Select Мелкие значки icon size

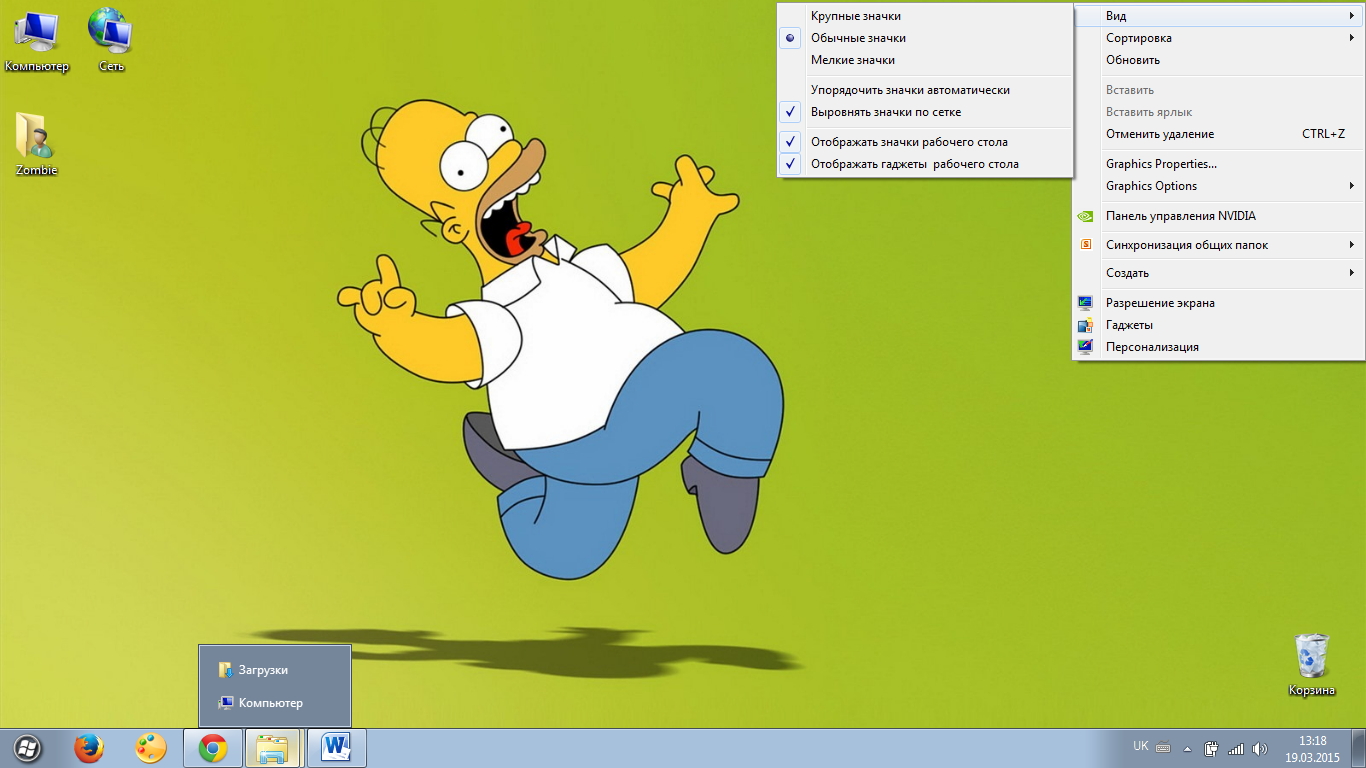(924, 60)
